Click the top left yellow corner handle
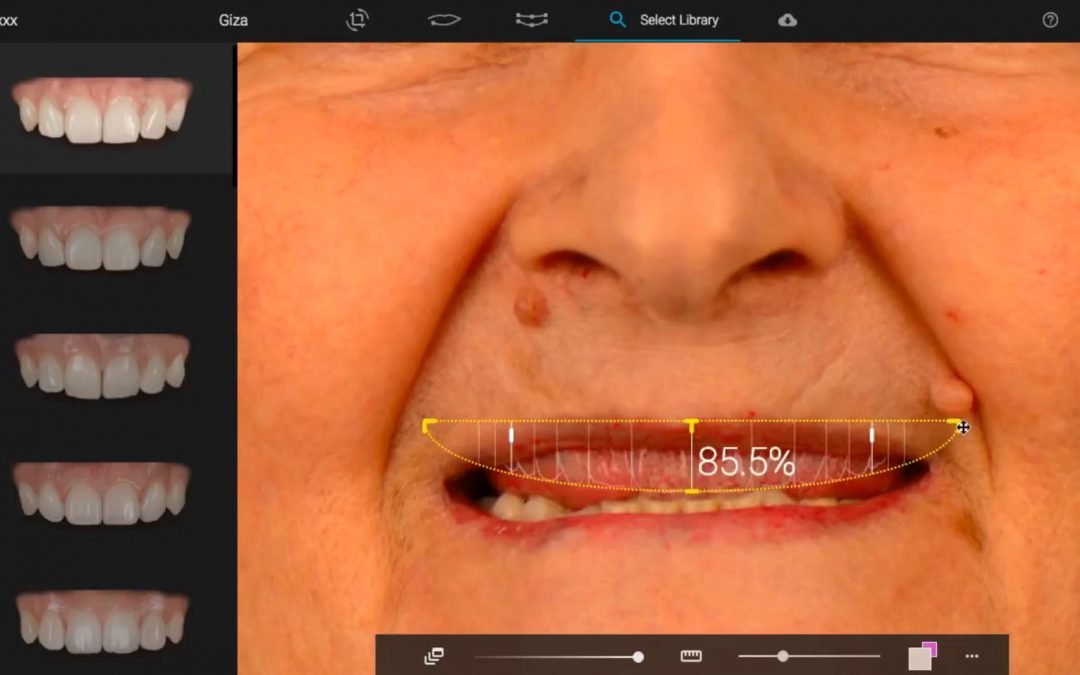 click(x=428, y=425)
